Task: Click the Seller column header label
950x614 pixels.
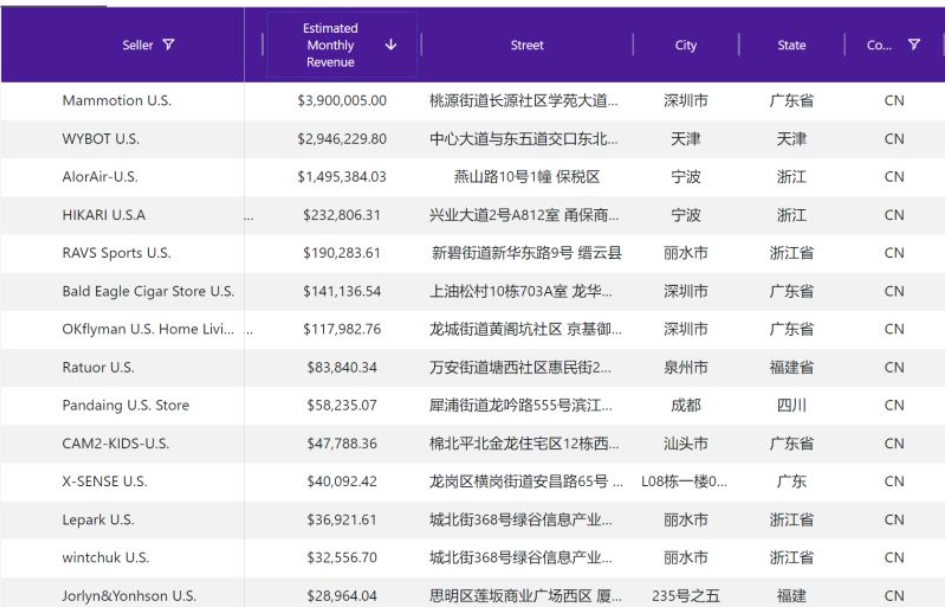Action: click(138, 45)
